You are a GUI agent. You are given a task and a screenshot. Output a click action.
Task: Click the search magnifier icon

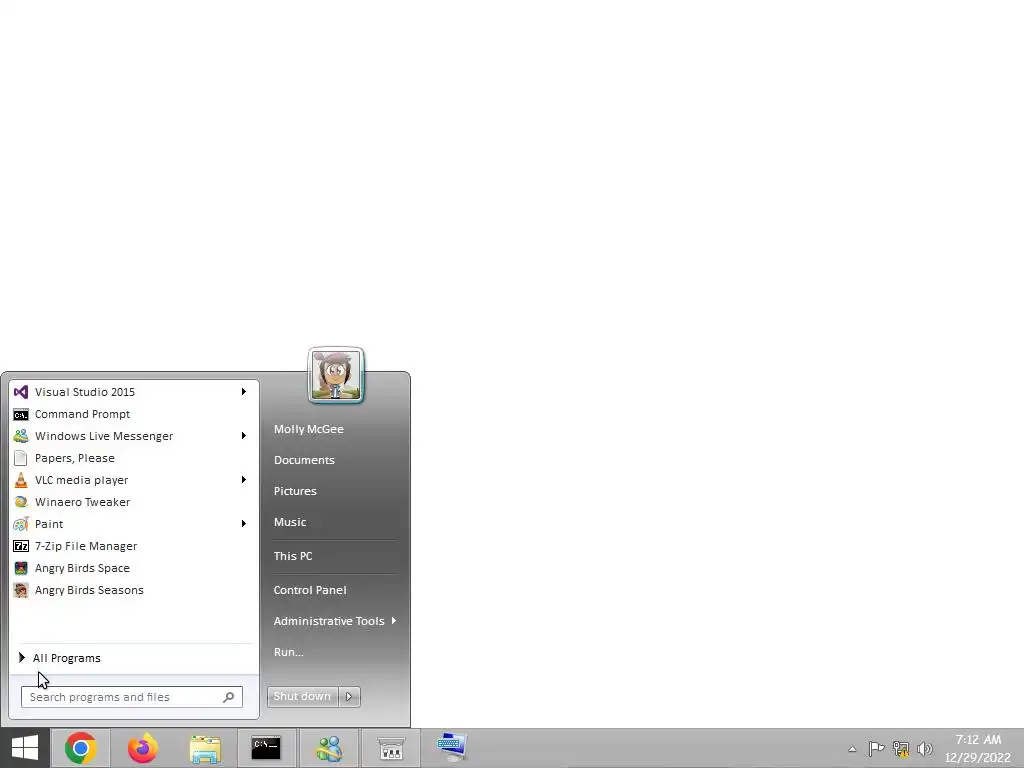coord(229,697)
